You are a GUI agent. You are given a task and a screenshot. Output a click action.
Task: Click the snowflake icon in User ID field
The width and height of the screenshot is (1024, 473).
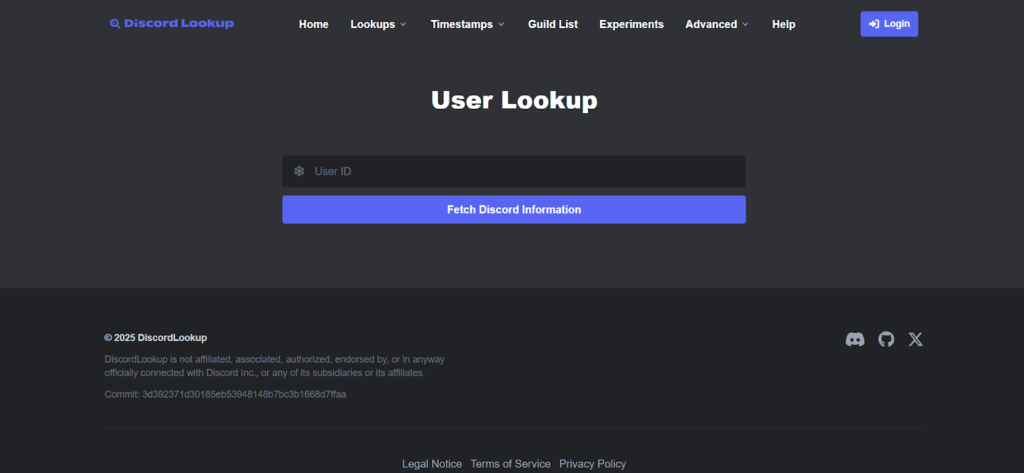(x=299, y=171)
